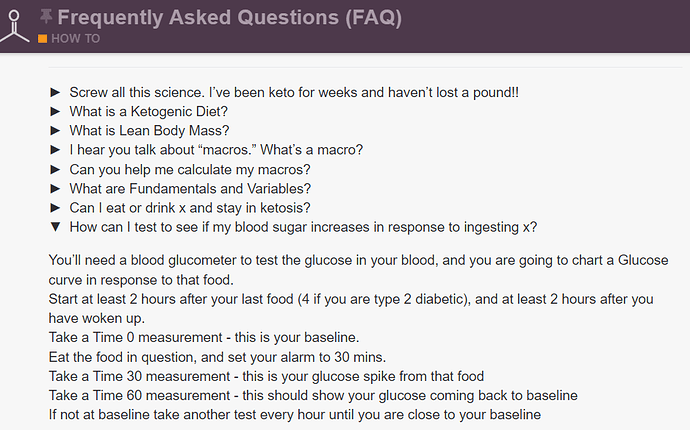Expand the 'Screw all this science' question

55,92
